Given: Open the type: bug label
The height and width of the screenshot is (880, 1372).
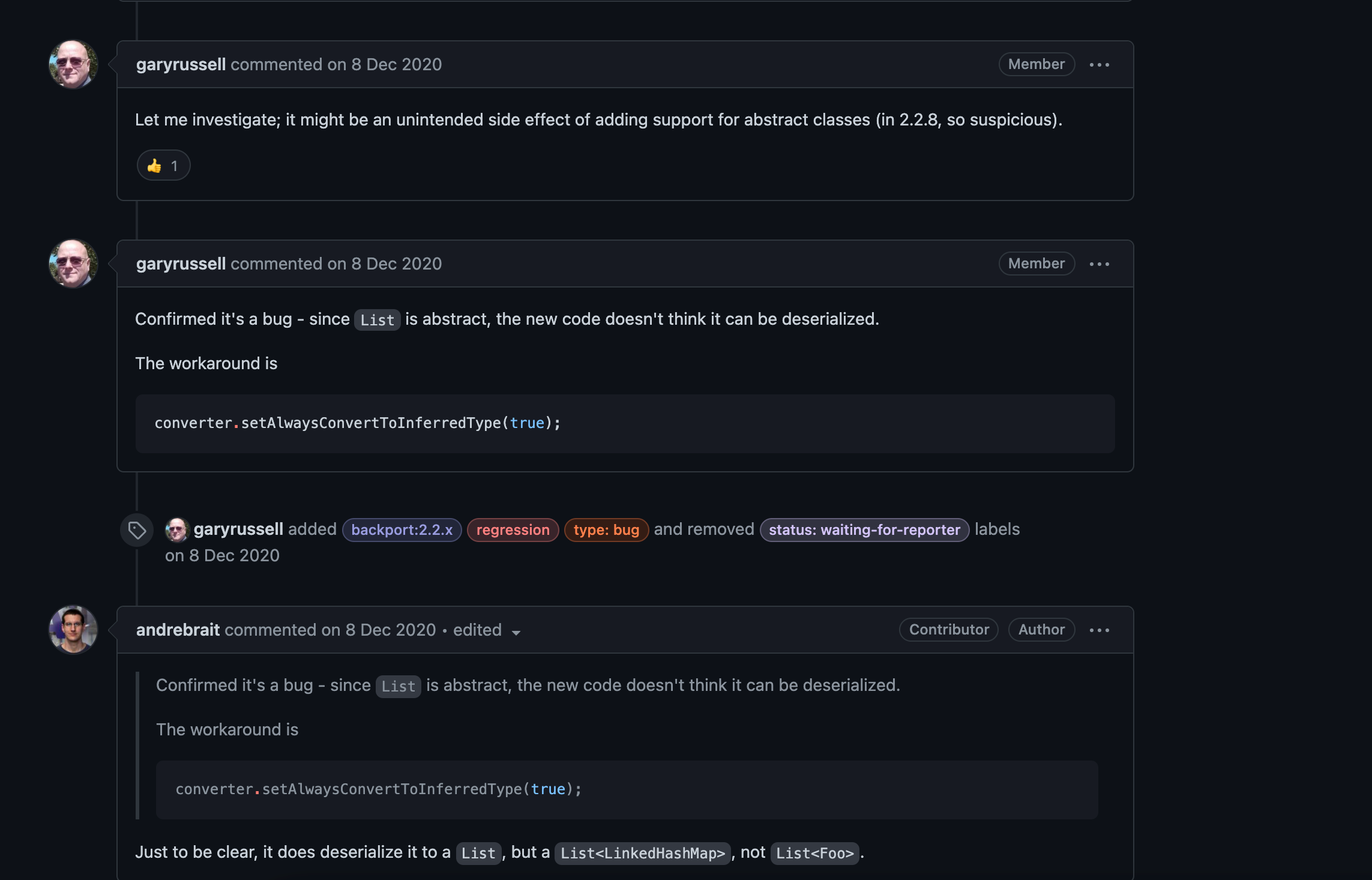Looking at the screenshot, I should pyautogui.click(x=606, y=530).
